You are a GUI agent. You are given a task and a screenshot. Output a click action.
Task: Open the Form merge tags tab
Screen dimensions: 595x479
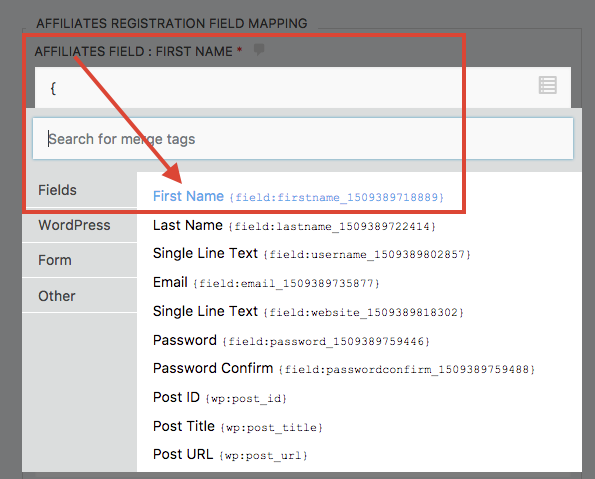tap(80, 260)
